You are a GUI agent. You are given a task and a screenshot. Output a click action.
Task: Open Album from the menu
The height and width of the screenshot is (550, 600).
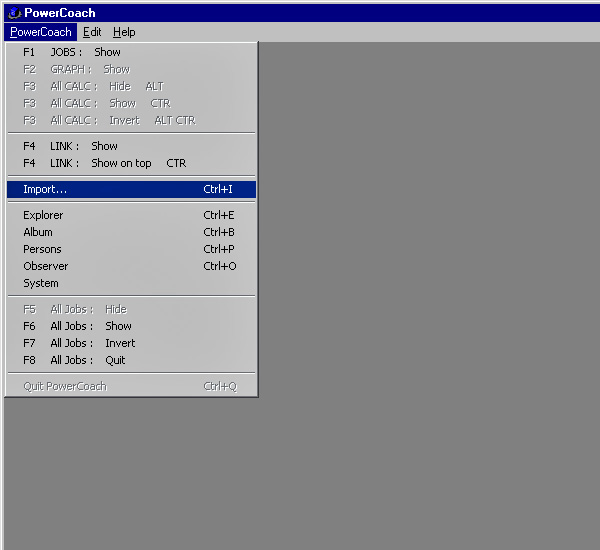tap(131, 232)
